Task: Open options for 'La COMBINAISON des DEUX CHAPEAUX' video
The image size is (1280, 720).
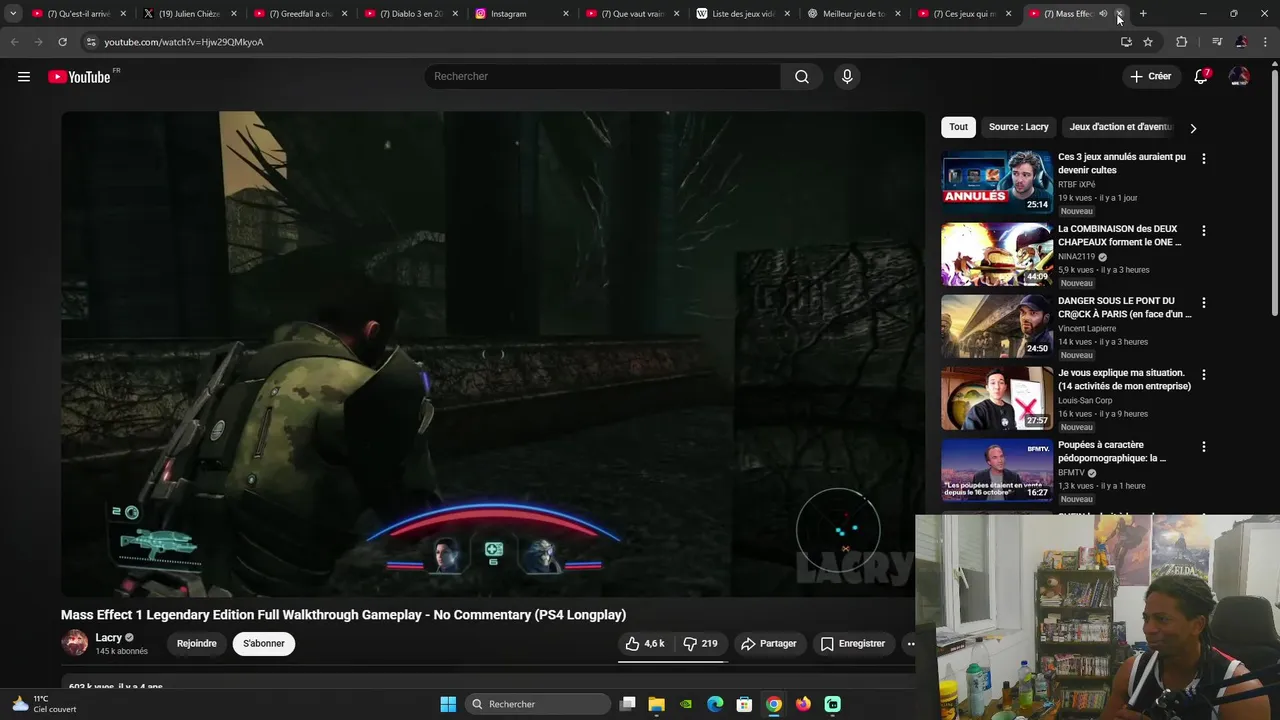Action: coord(1204,231)
